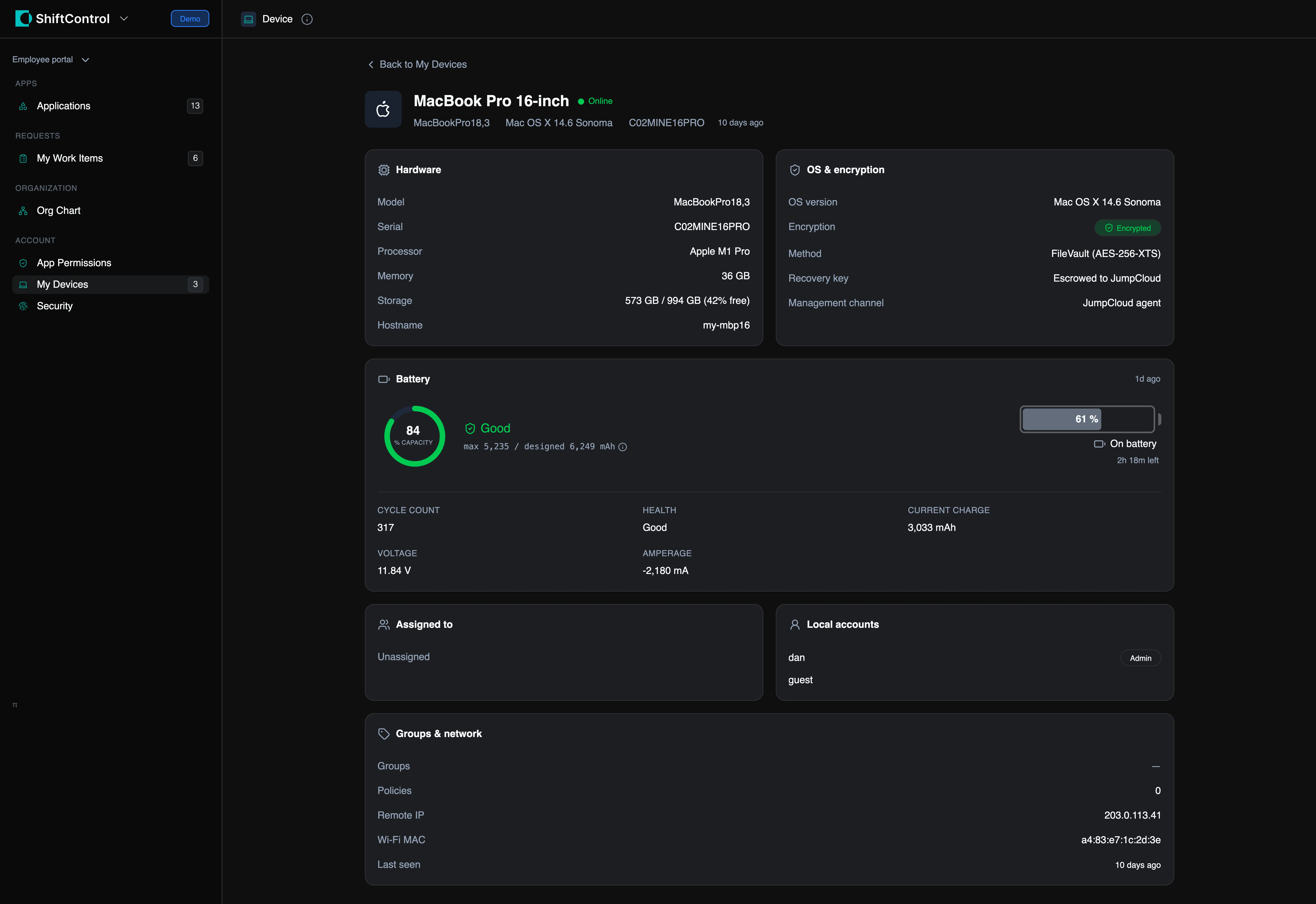The height and width of the screenshot is (904, 1316).
Task: Click the 1d ago battery timestamp
Action: [1147, 379]
